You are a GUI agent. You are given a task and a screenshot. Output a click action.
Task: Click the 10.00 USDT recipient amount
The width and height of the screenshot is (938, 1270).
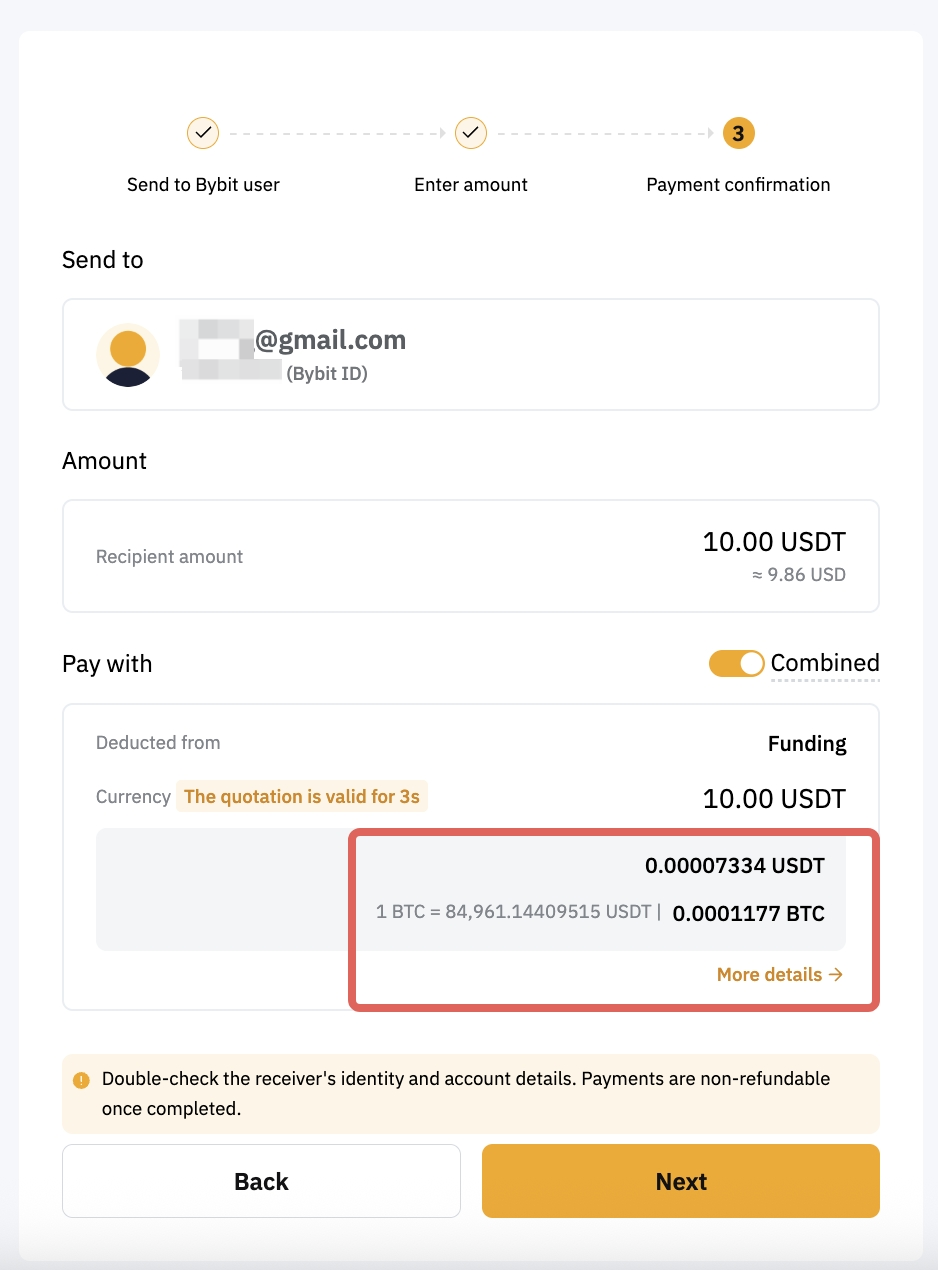pos(774,542)
